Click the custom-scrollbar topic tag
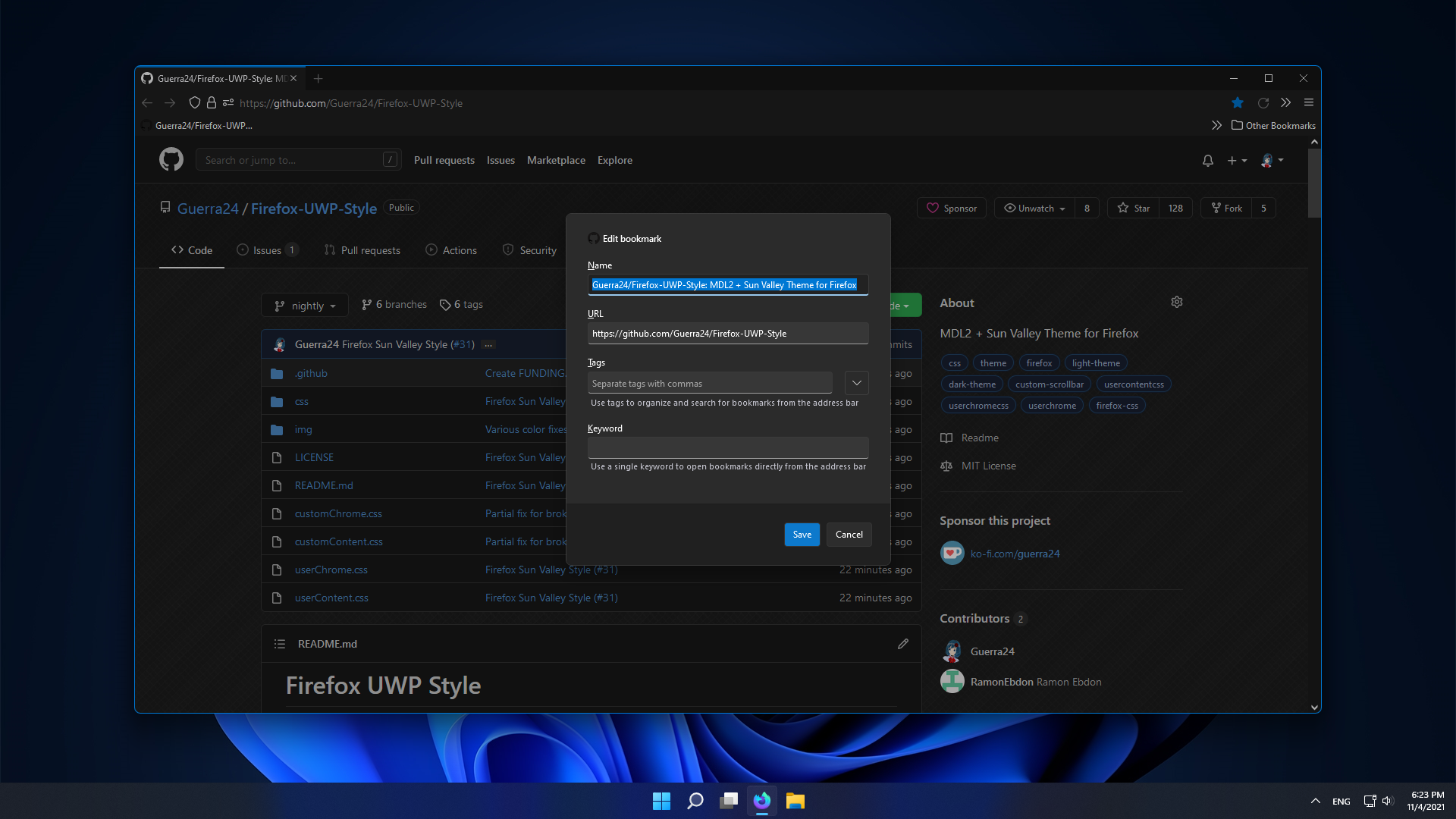Image resolution: width=1456 pixels, height=819 pixels. click(x=1050, y=384)
